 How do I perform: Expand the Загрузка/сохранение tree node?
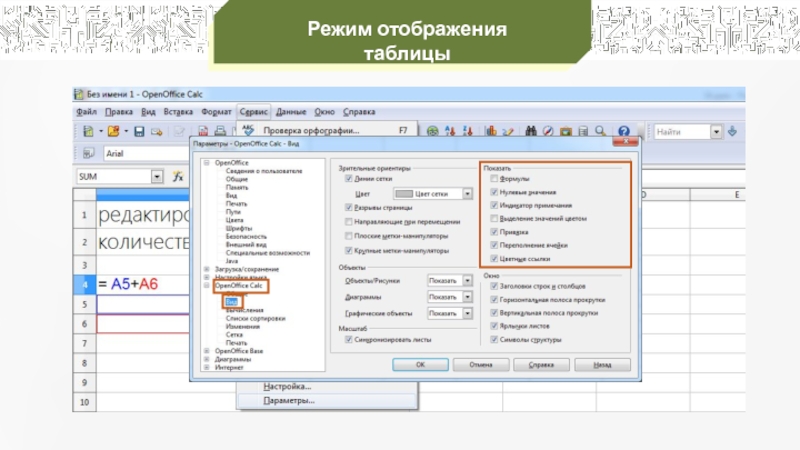(206, 269)
